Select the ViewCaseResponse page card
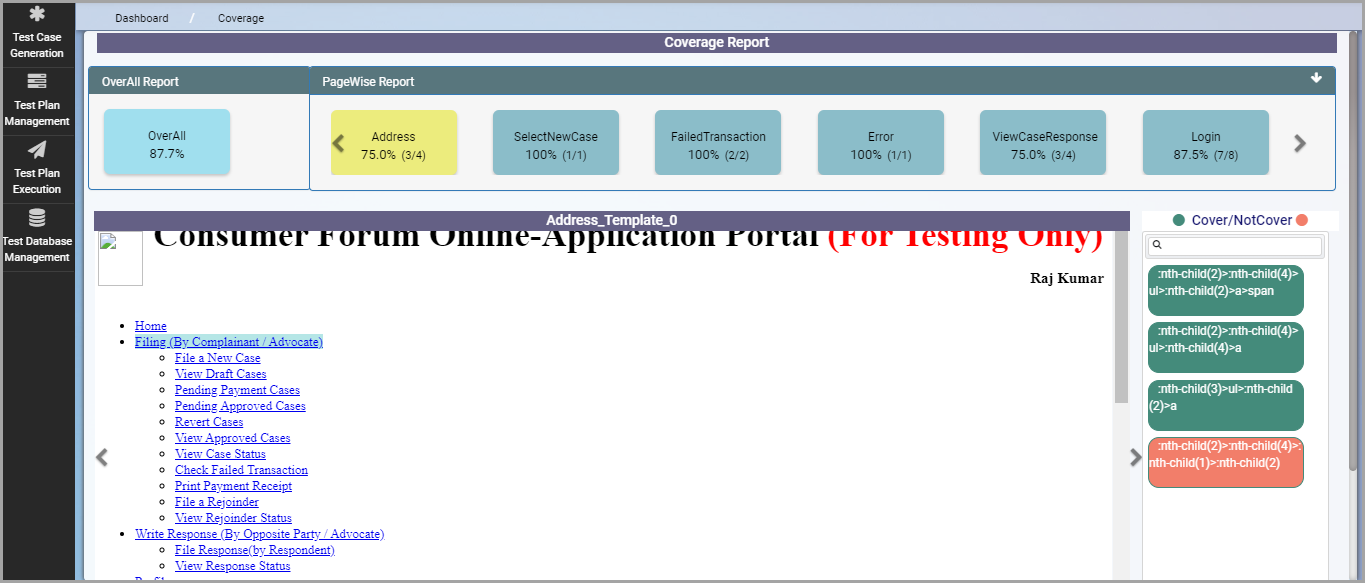Screen dimensions: 1365x583 [x=1043, y=143]
